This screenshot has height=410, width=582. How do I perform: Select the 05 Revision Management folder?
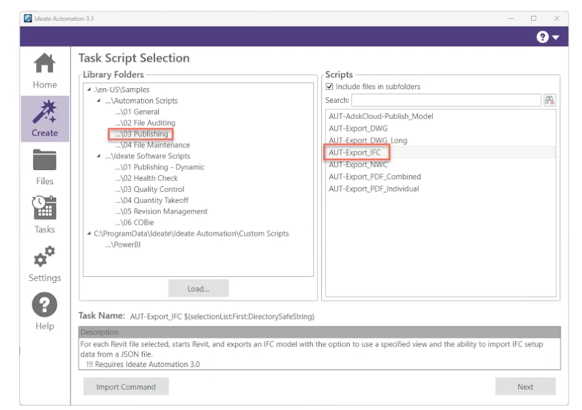(161, 211)
